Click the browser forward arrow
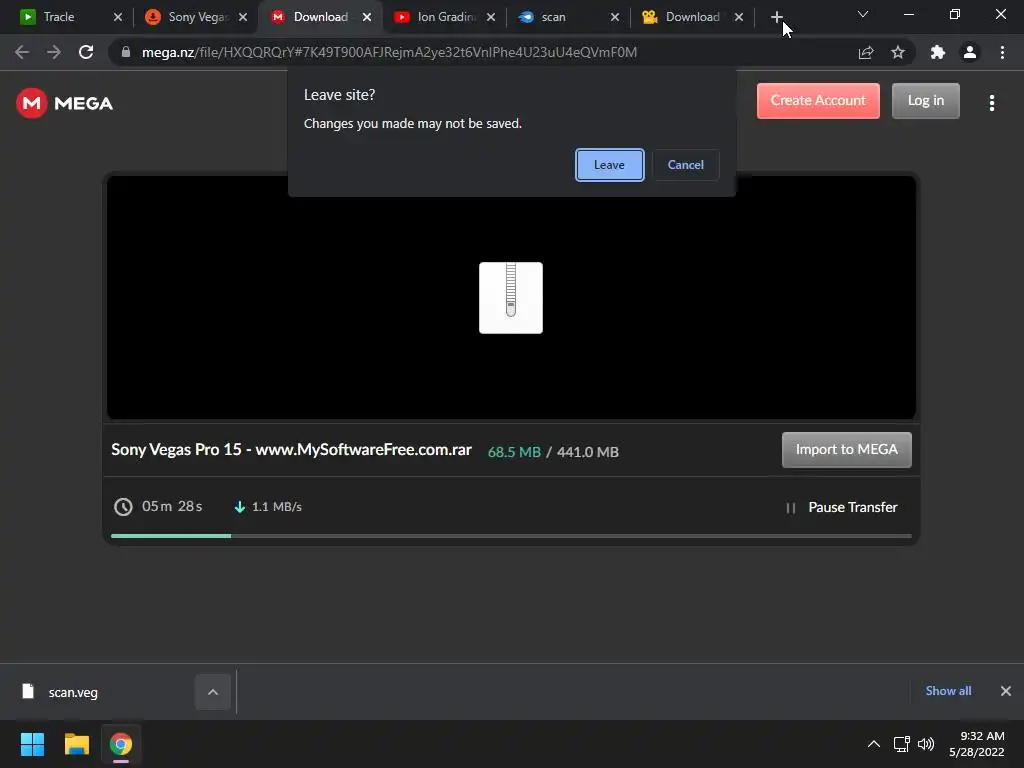1024x768 pixels. click(x=54, y=52)
